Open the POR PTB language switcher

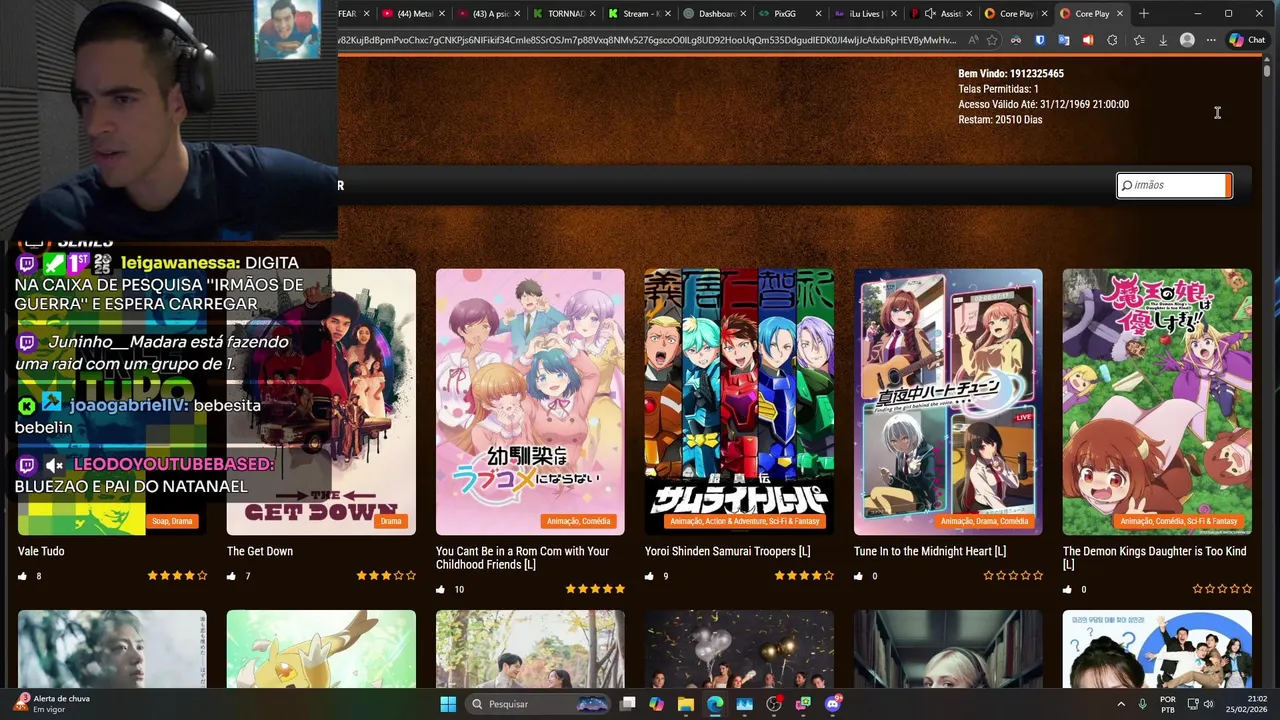point(1168,704)
